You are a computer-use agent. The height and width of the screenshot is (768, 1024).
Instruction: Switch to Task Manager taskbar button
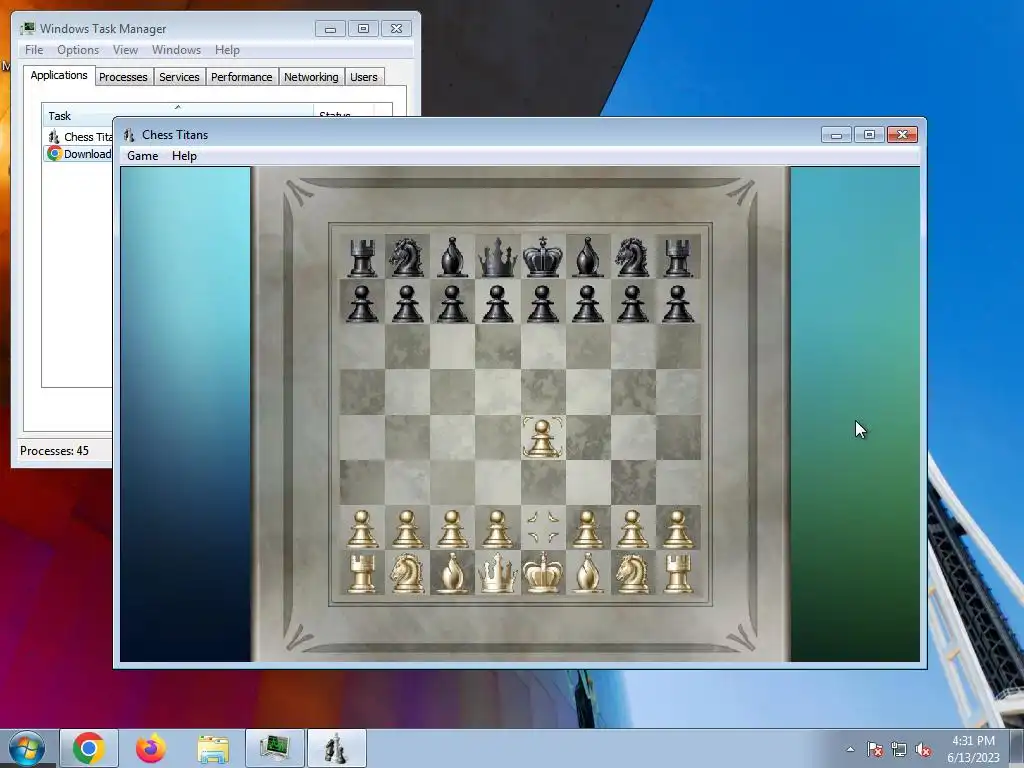274,748
